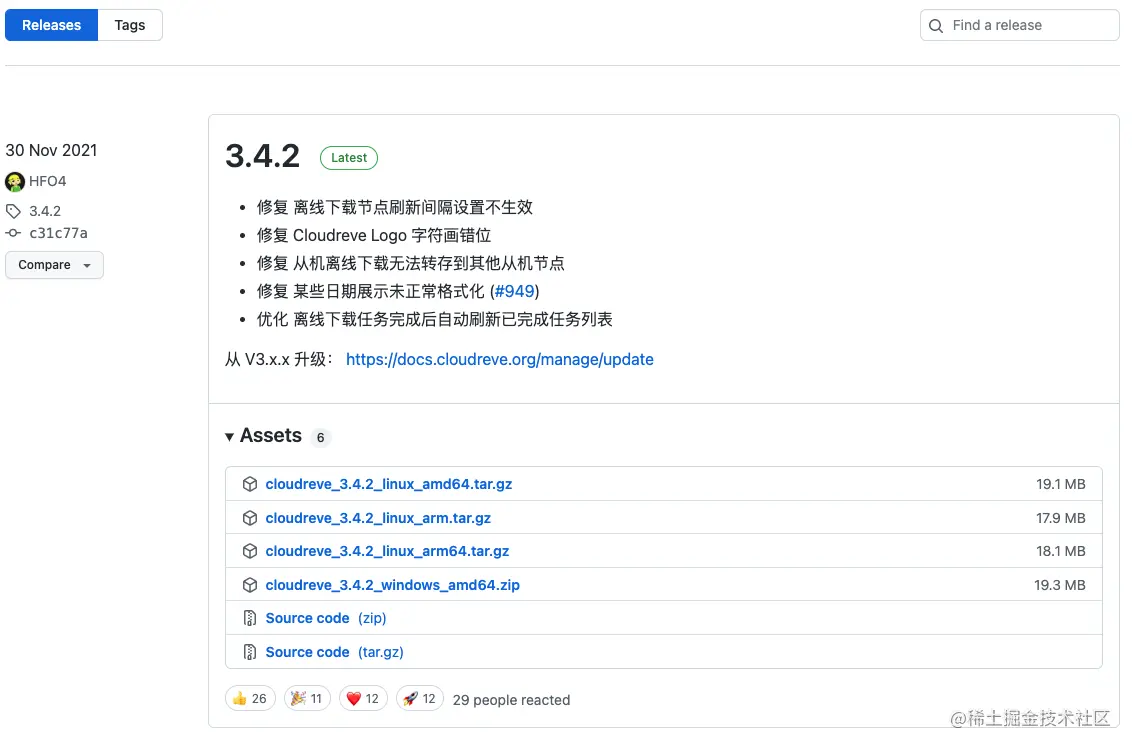Click the 17.9 MB size text
This screenshot has width=1132, height=750.
click(x=1061, y=518)
